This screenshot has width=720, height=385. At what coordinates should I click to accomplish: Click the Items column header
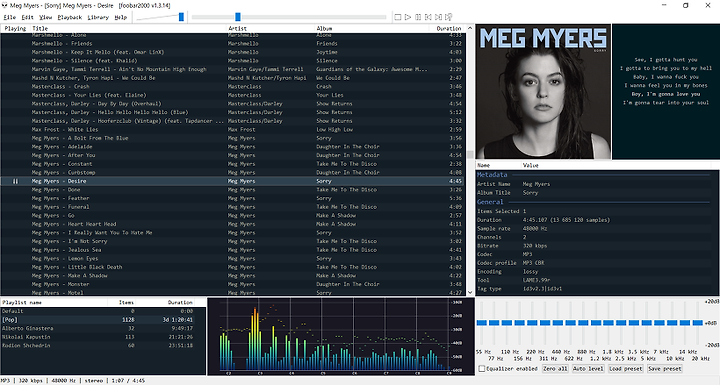[x=122, y=302]
